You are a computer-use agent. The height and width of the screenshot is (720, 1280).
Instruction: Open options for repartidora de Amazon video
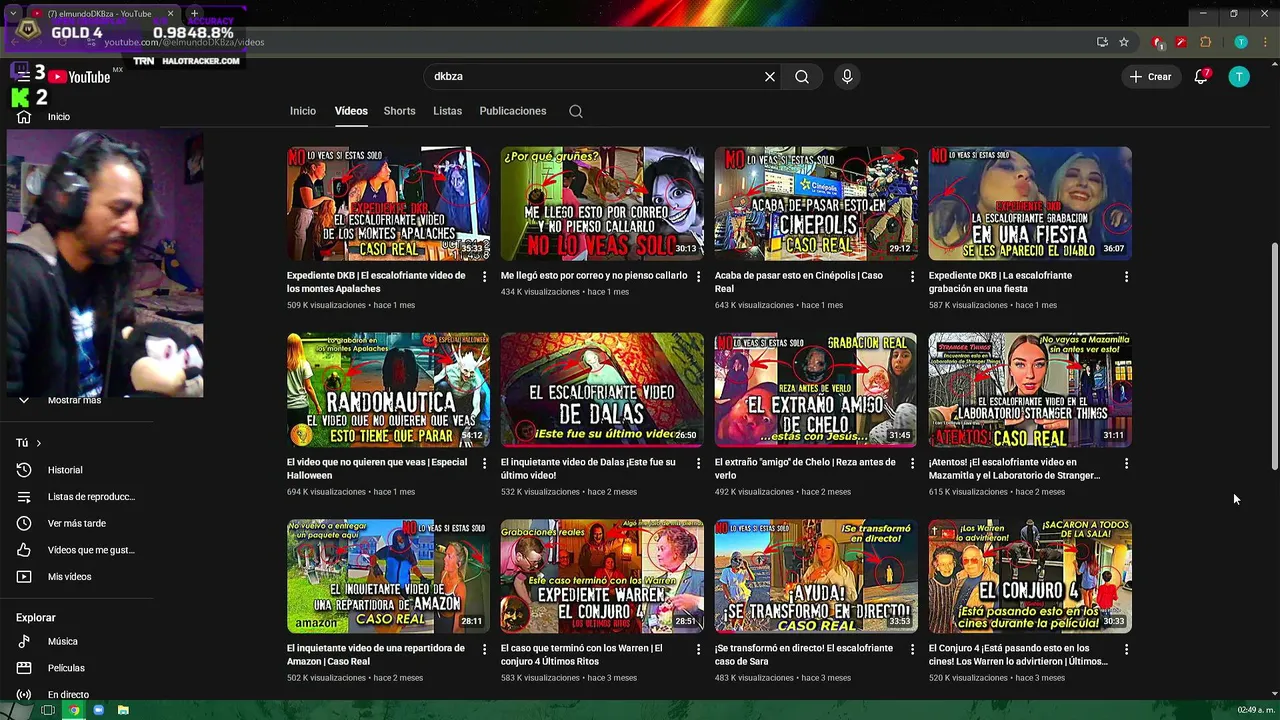[x=484, y=649]
